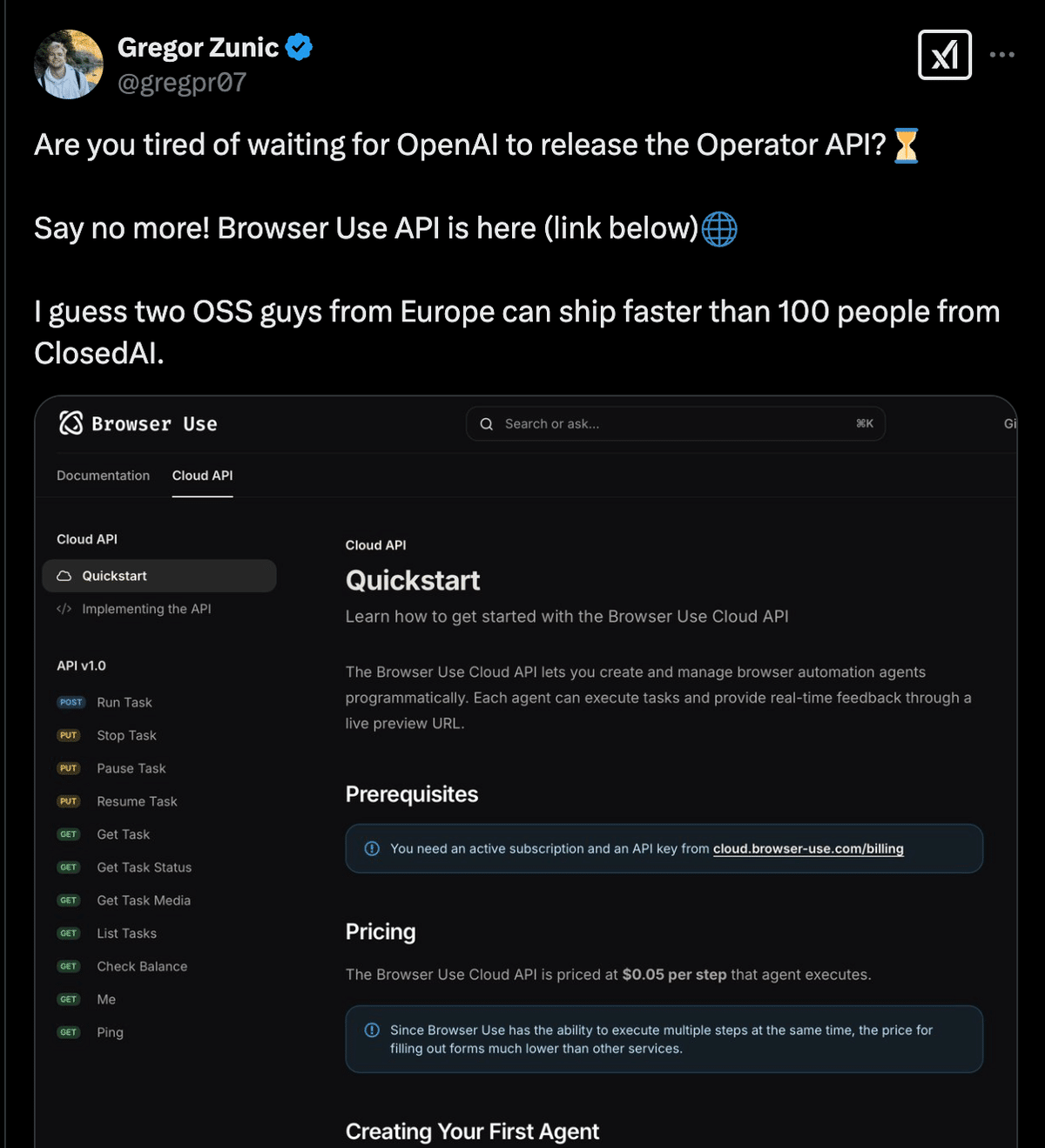Click the Grok icon on the tweet
Image resolution: width=1045 pixels, height=1148 pixels.
(945, 54)
